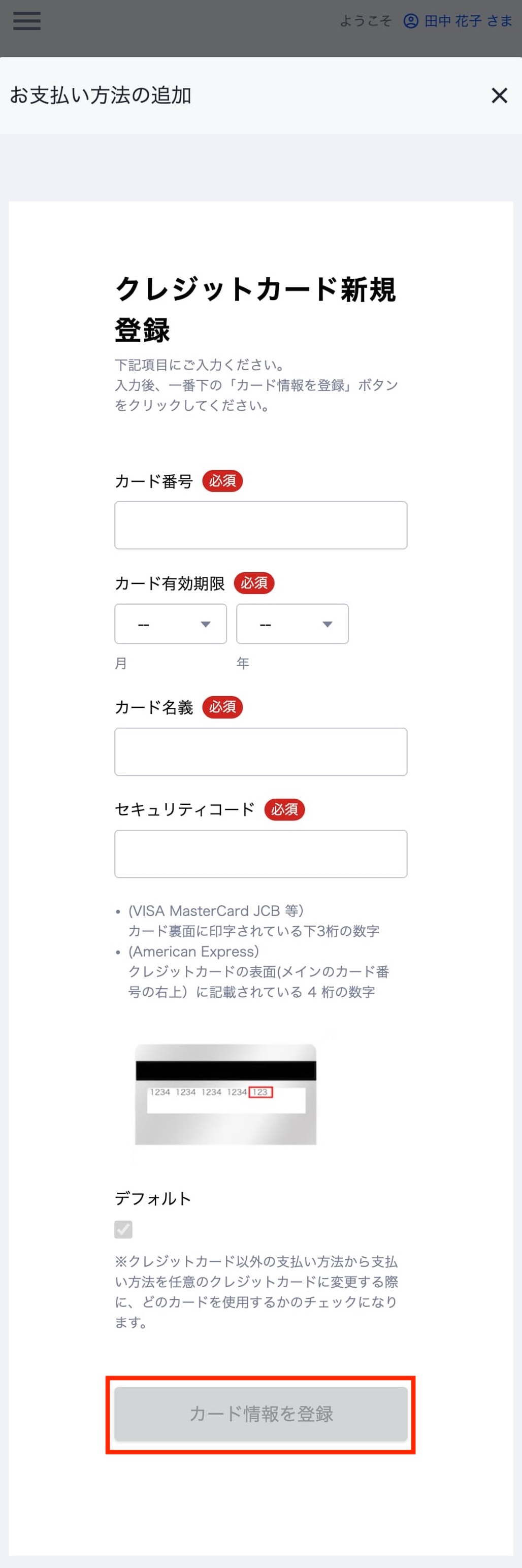The width and height of the screenshot is (522, 1568).
Task: Click the user profile icon beside 田中 花子
Action: click(411, 21)
